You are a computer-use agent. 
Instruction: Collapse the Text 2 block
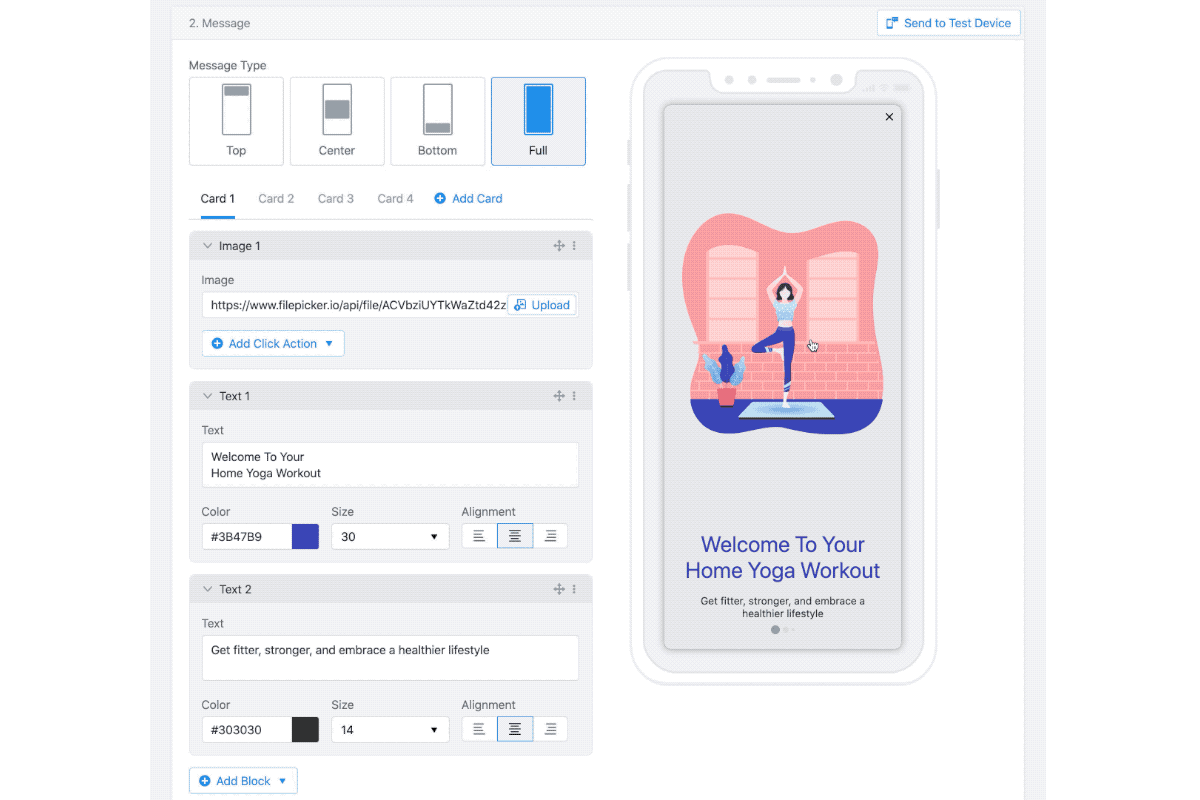(208, 589)
